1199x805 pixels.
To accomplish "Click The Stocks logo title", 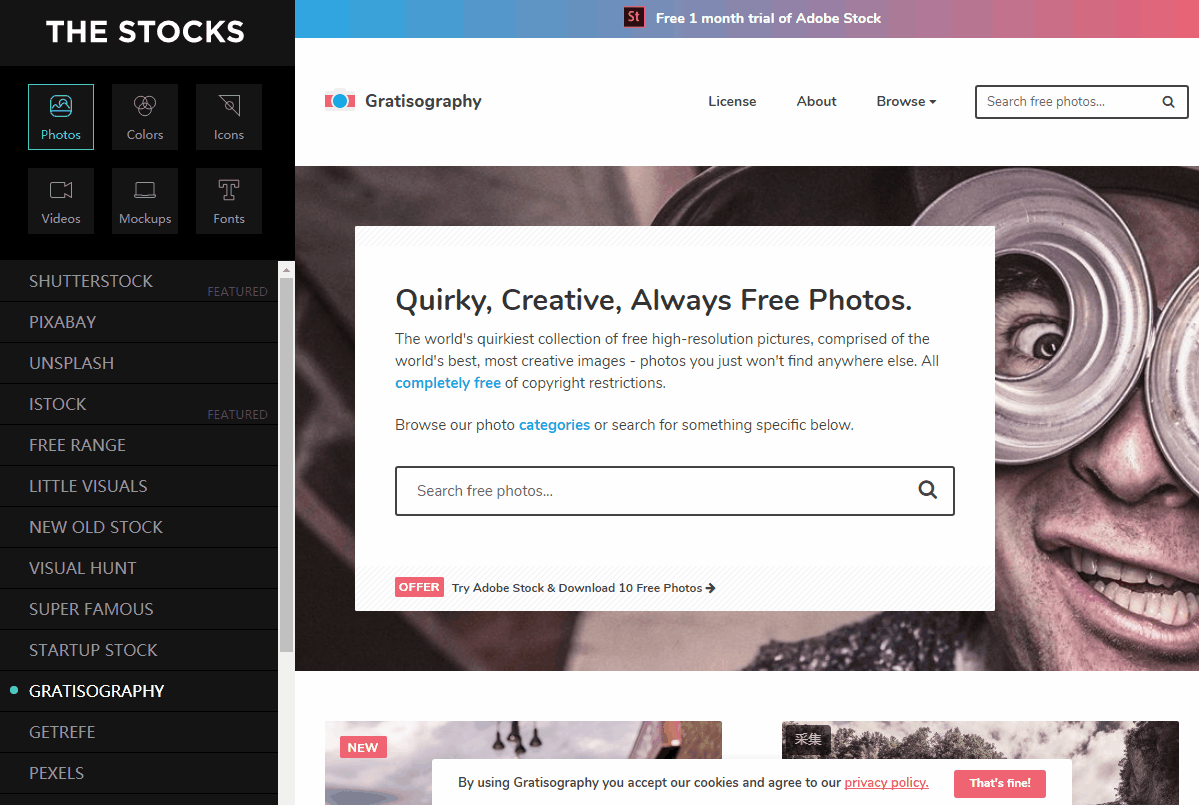I will point(145,32).
